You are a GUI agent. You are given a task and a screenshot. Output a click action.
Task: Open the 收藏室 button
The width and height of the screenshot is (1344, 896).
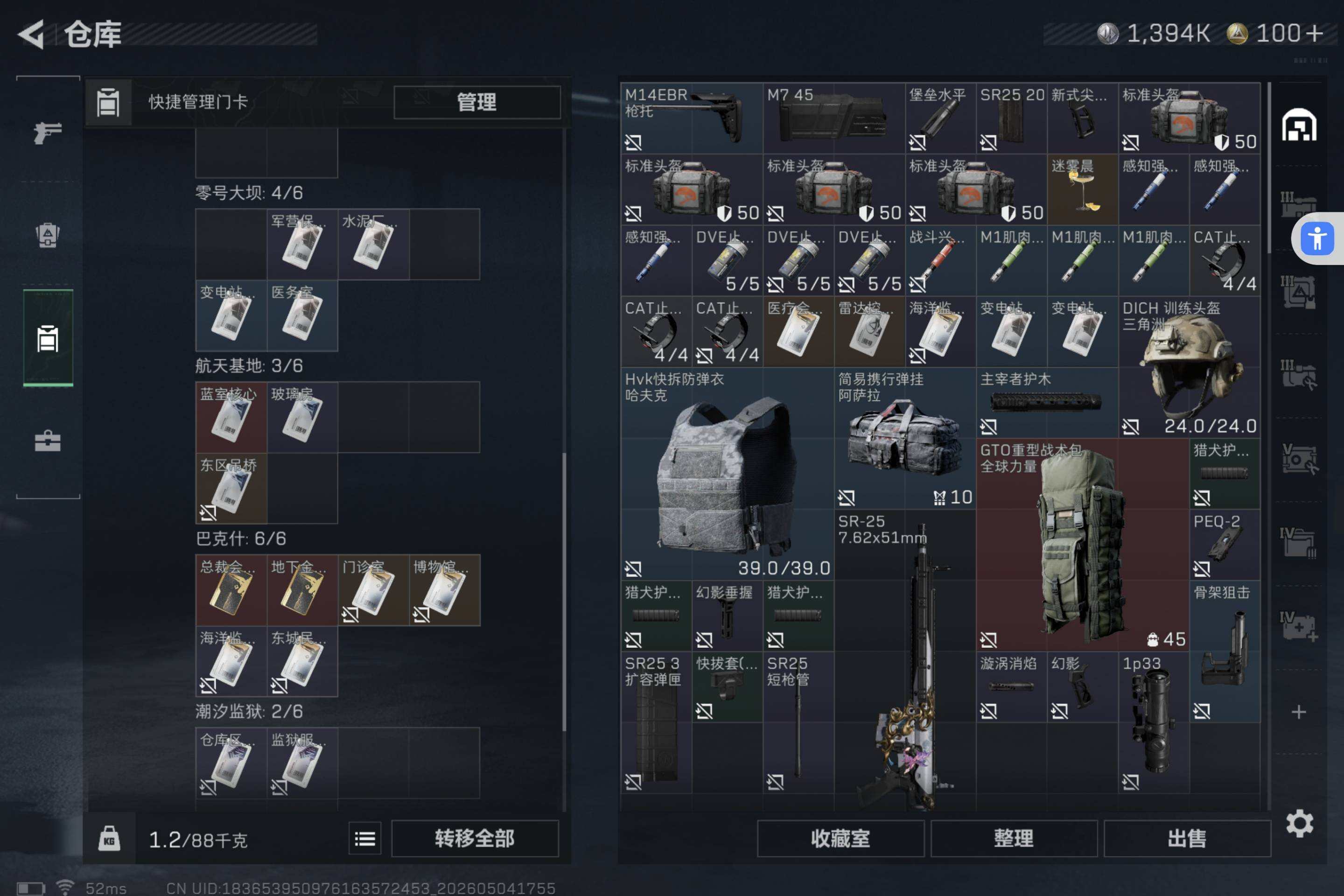point(840,838)
